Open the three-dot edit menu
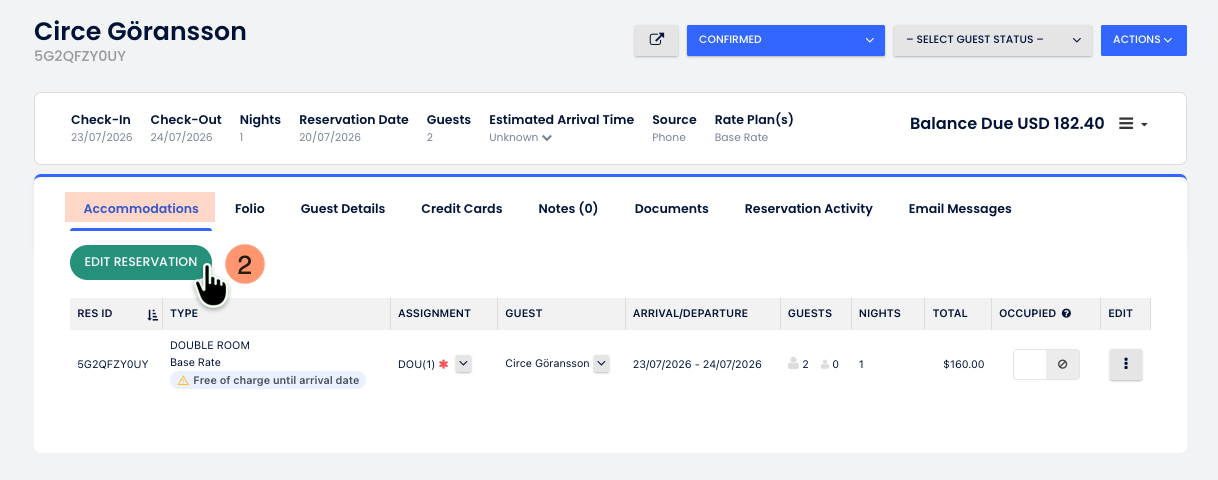 click(1126, 365)
